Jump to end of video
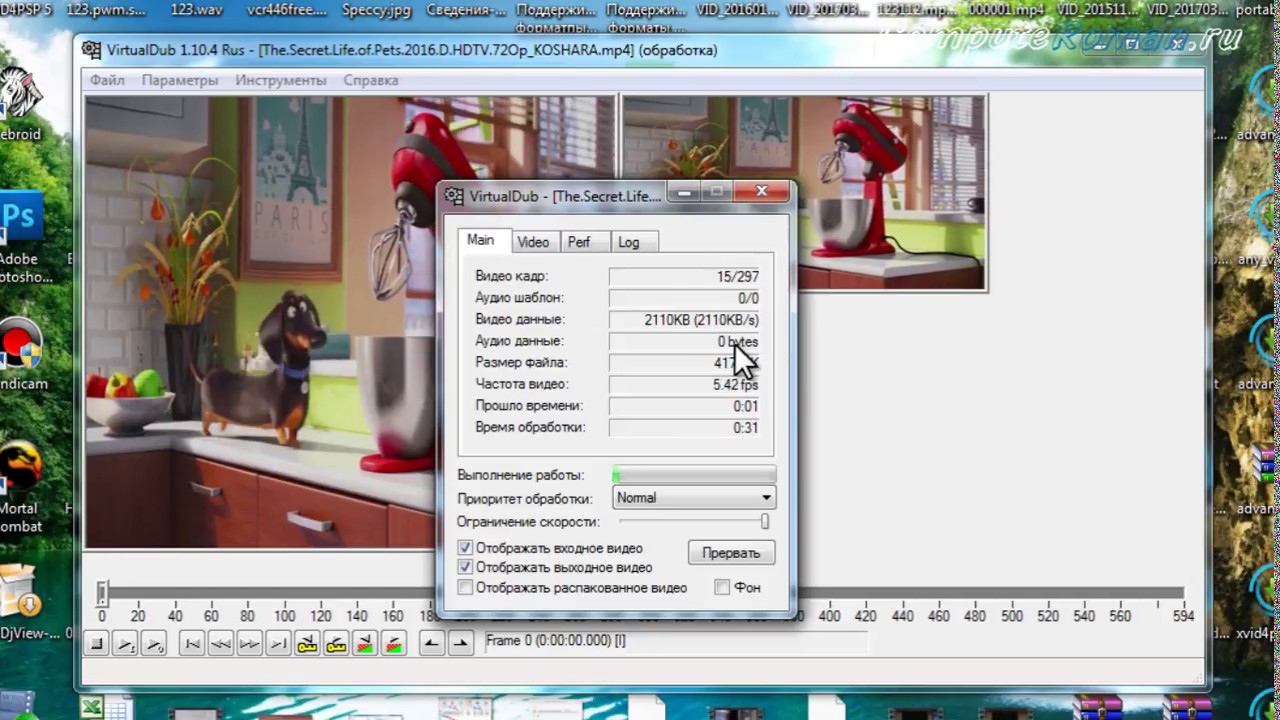The width and height of the screenshot is (1280, 720). coord(279,644)
